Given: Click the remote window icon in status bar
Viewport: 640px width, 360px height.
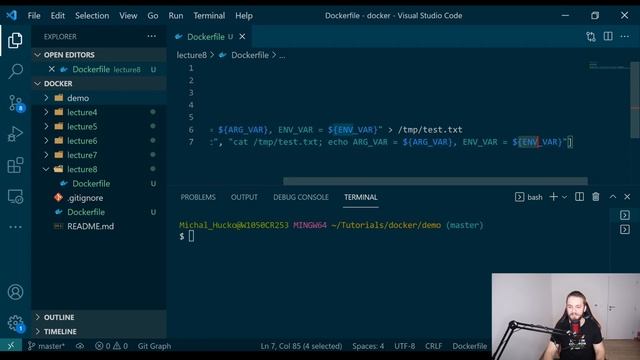Looking at the screenshot, I should point(11,346).
